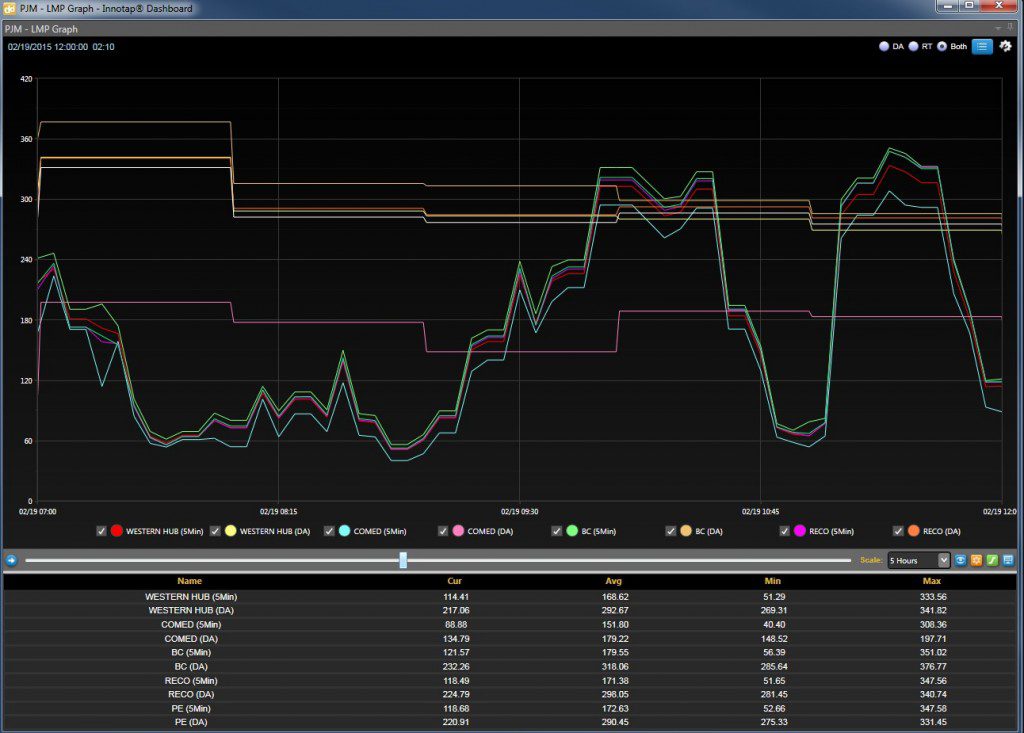Uncheck the RECO (DA) series checkbox
This screenshot has width=1024, height=733.
pos(898,531)
